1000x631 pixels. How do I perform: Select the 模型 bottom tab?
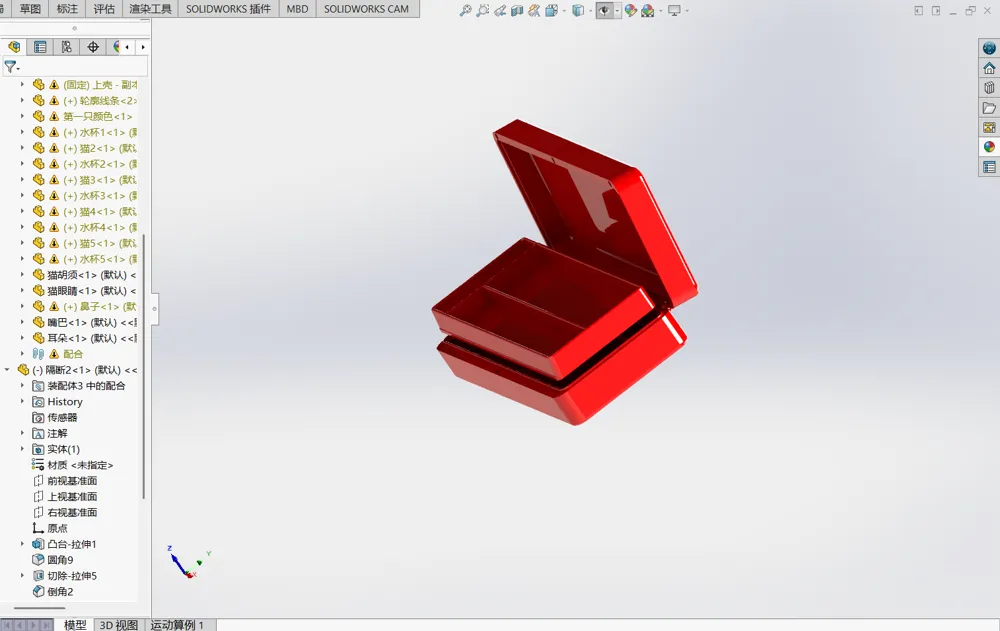tap(75, 625)
